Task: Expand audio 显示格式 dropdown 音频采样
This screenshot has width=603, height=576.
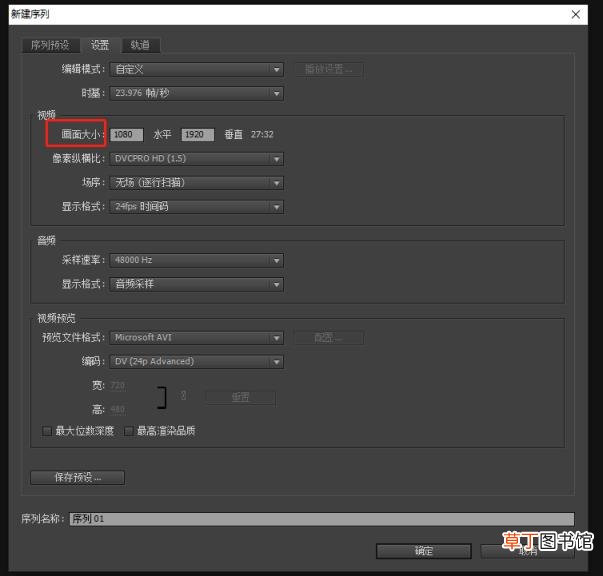Action: pos(197,285)
